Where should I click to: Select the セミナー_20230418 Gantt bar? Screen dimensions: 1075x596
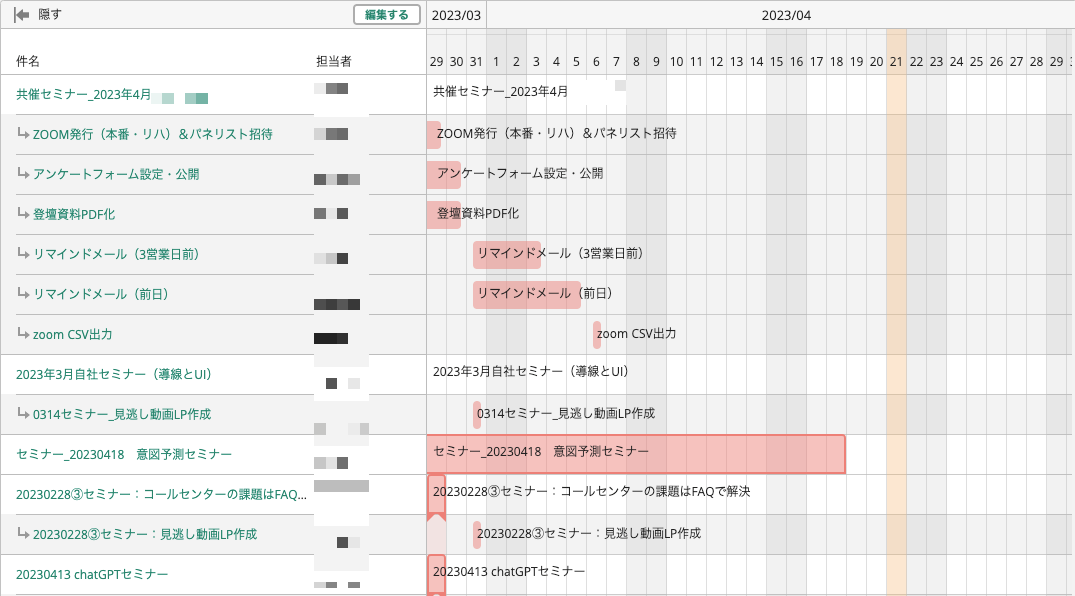(x=636, y=454)
